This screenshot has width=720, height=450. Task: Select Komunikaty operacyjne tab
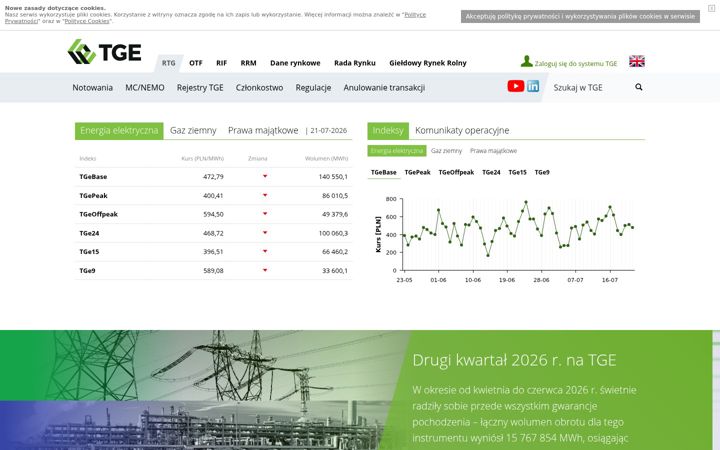462,130
